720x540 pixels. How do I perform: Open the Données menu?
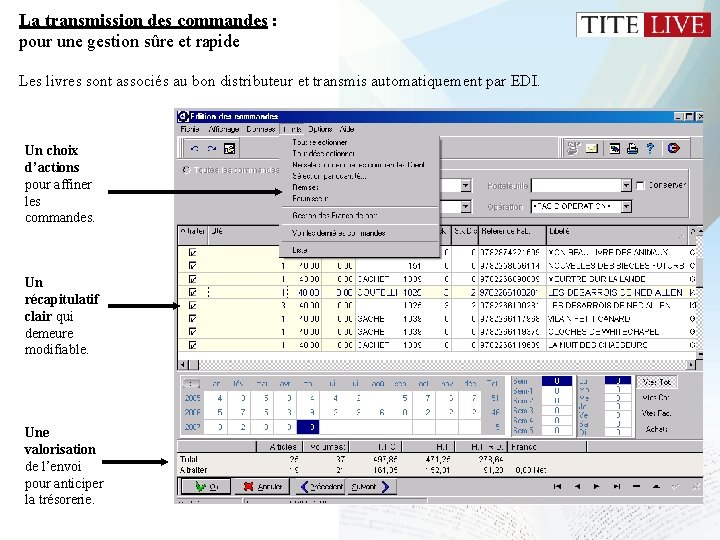click(x=260, y=129)
